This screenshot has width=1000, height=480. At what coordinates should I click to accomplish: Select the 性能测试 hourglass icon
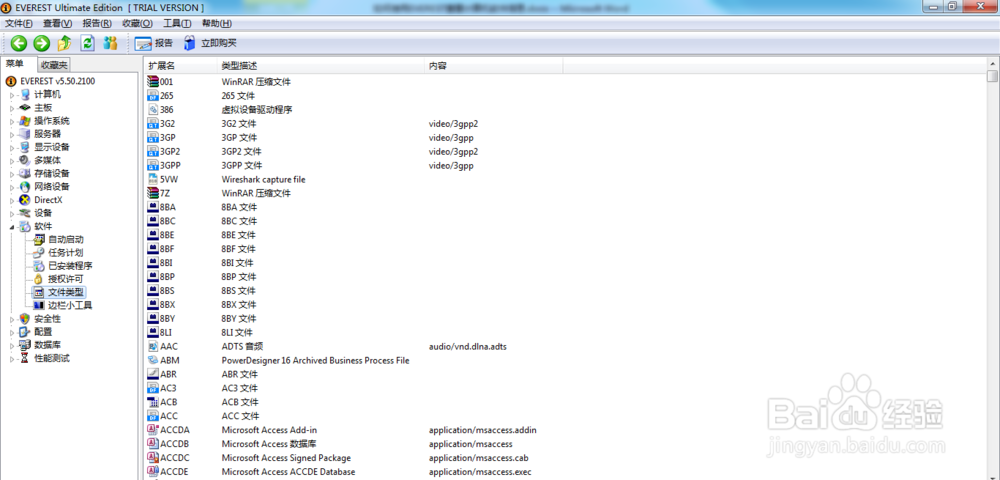(25, 358)
